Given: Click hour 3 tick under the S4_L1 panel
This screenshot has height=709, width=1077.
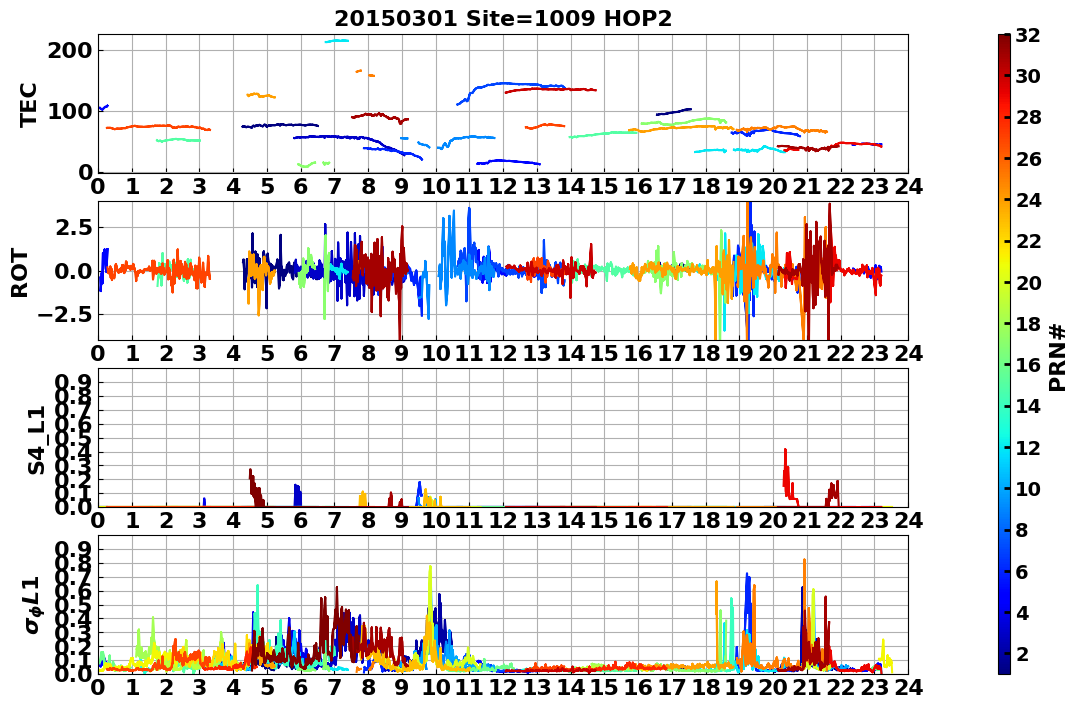Looking at the screenshot, I should point(200,520).
